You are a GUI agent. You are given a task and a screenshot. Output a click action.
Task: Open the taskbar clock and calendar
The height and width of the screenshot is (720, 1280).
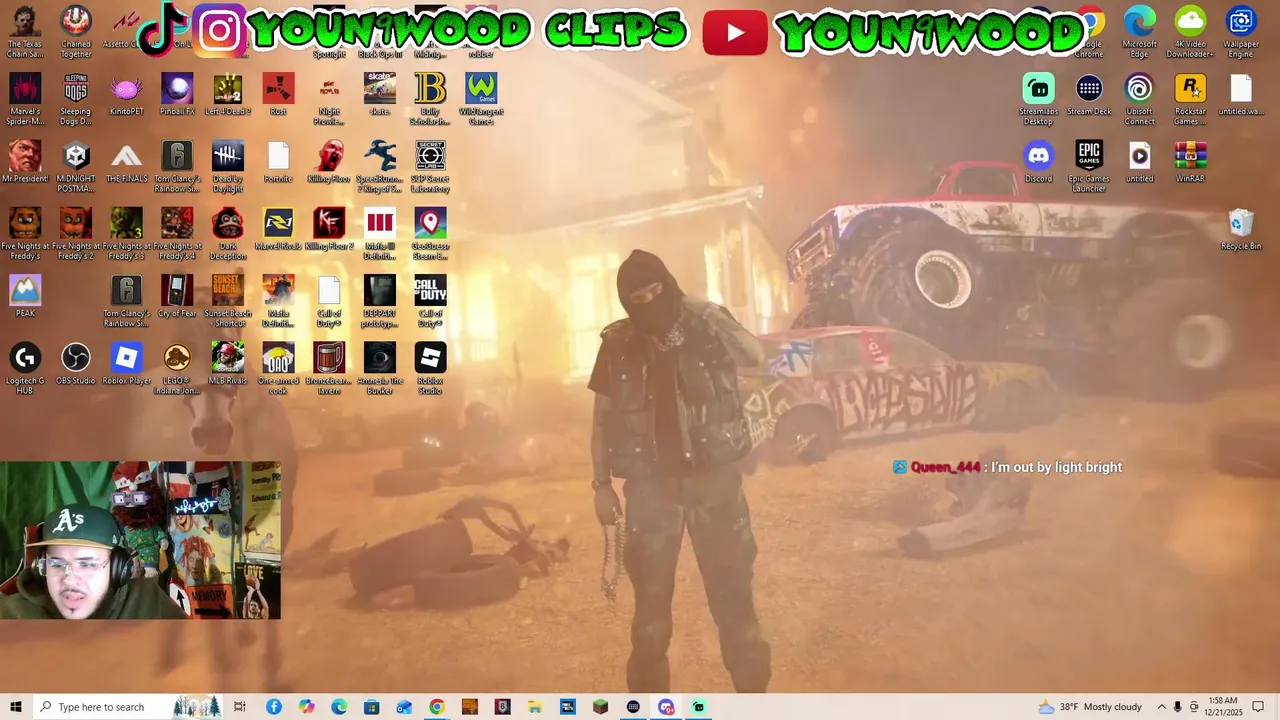tap(1223, 707)
